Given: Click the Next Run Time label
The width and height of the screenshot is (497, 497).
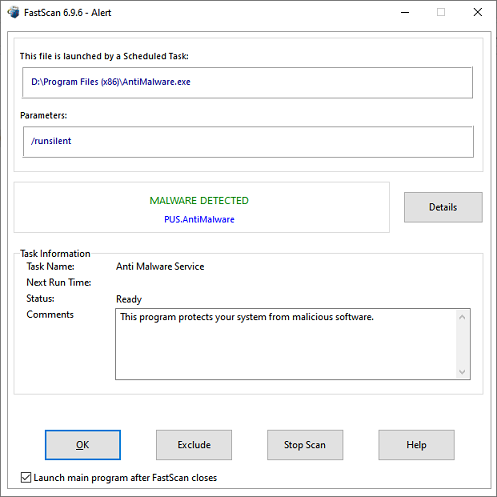Looking at the screenshot, I should 59,282.
